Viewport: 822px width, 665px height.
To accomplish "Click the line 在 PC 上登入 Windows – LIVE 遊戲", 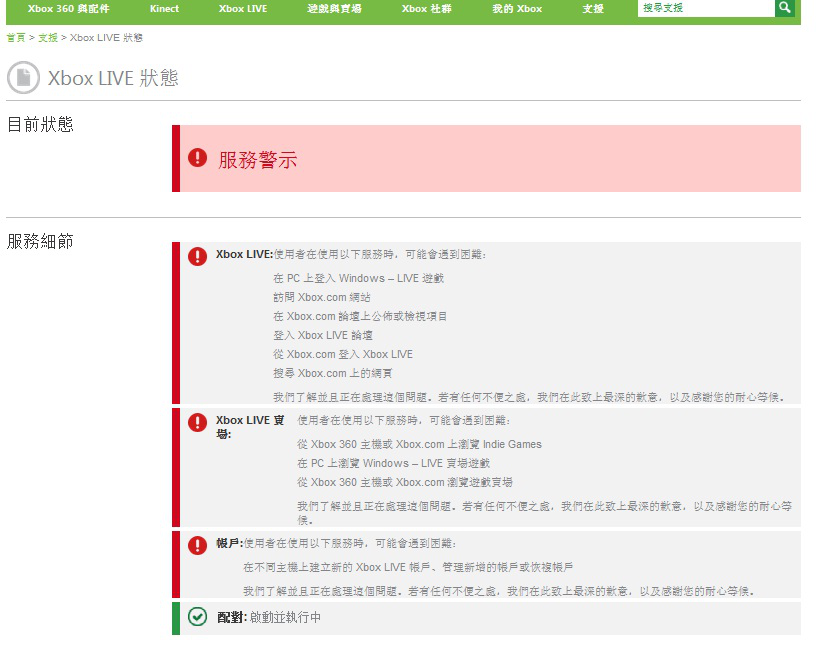I will pyautogui.click(x=359, y=278).
